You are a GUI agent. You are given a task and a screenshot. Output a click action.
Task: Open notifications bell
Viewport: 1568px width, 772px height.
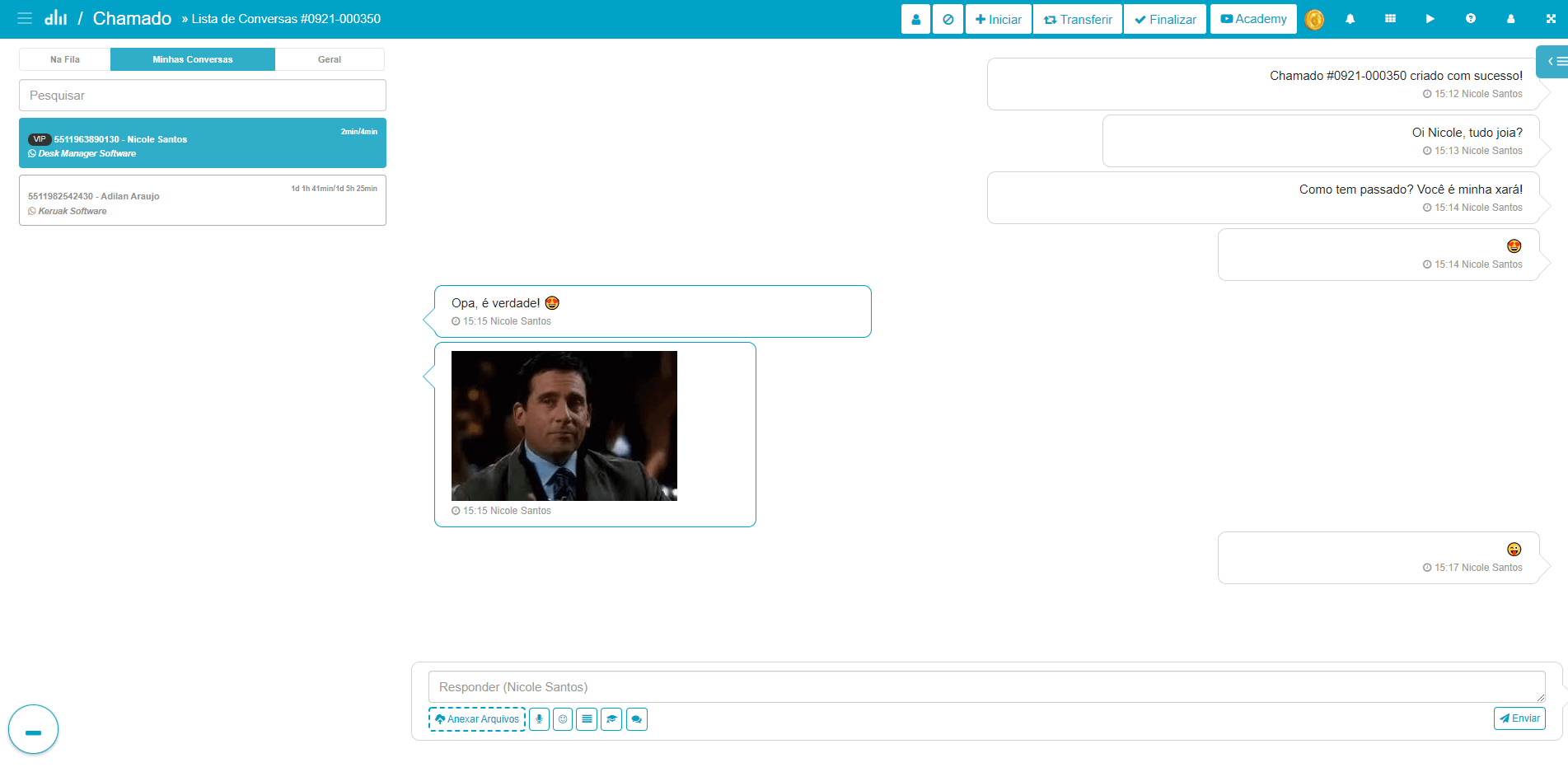click(x=1350, y=19)
